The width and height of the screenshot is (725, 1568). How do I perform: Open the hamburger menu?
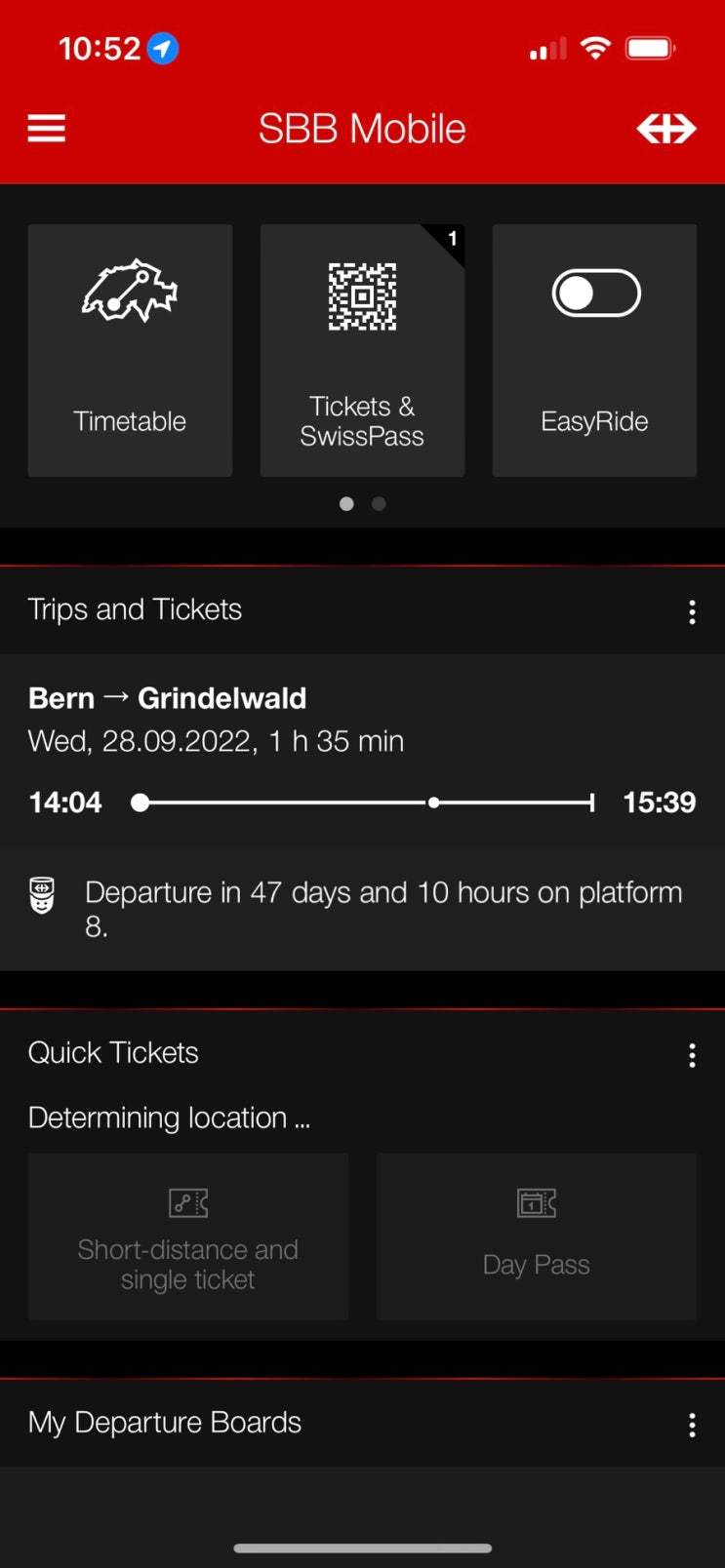(47, 129)
